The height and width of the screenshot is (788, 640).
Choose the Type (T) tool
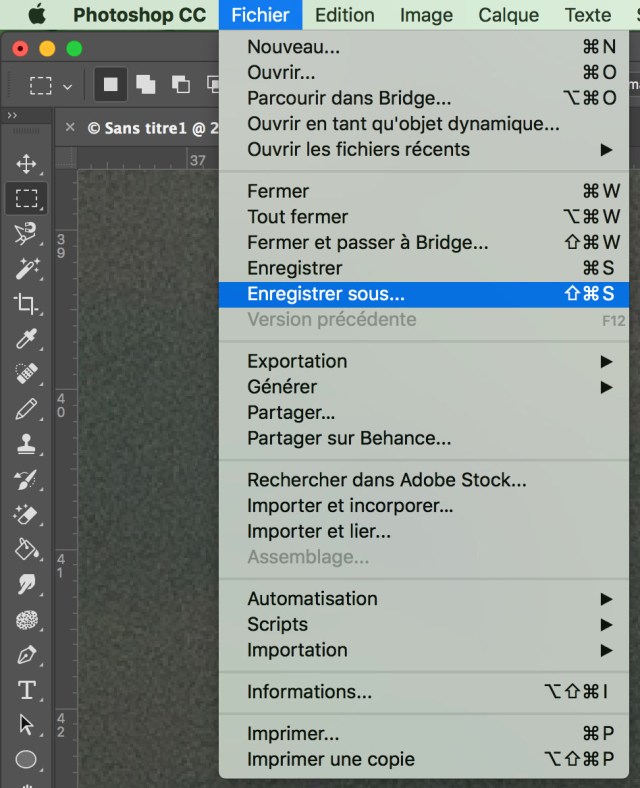[26, 690]
